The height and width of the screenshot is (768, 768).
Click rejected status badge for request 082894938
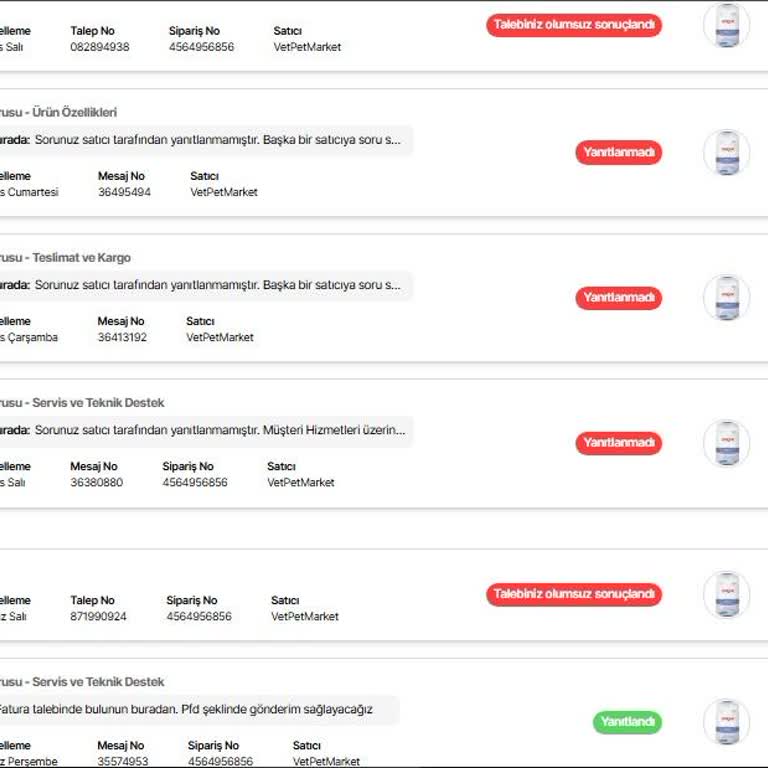tap(574, 25)
